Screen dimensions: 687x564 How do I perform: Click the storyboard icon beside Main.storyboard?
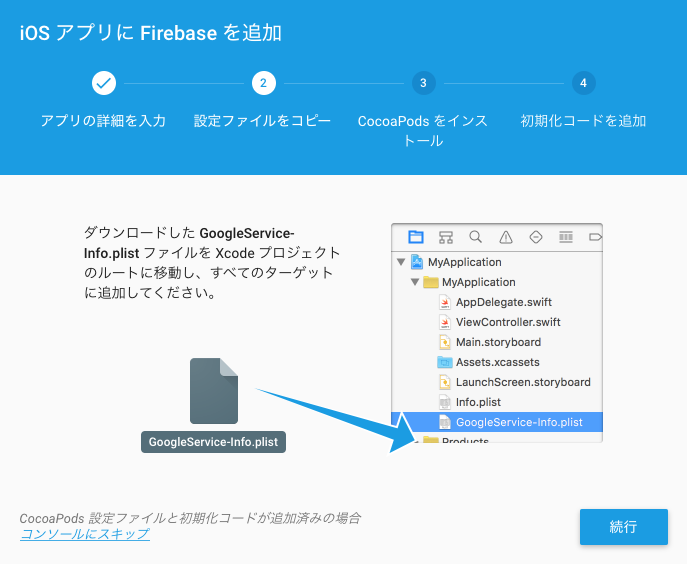coord(445,342)
